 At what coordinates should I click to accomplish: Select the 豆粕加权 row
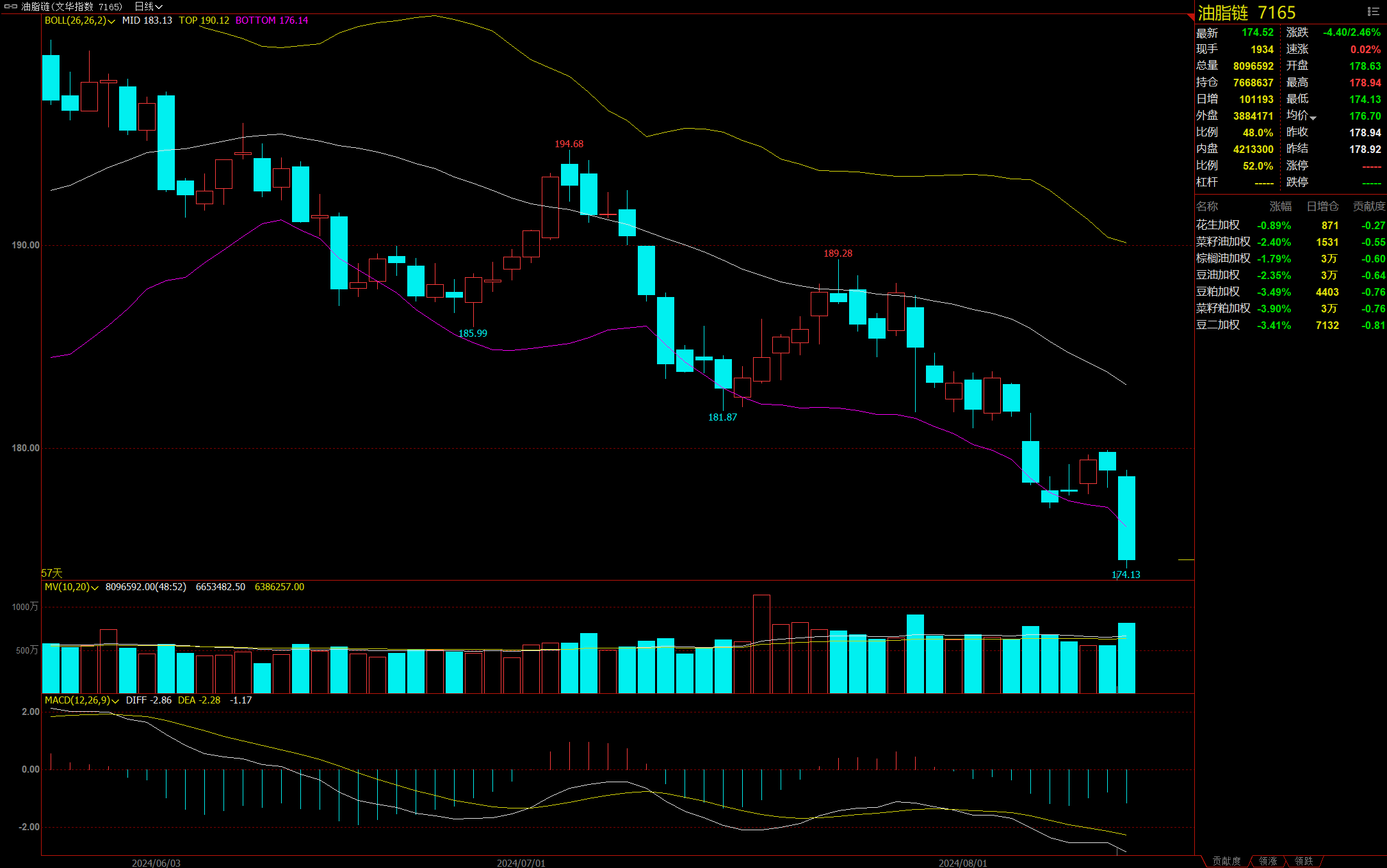(1290, 292)
